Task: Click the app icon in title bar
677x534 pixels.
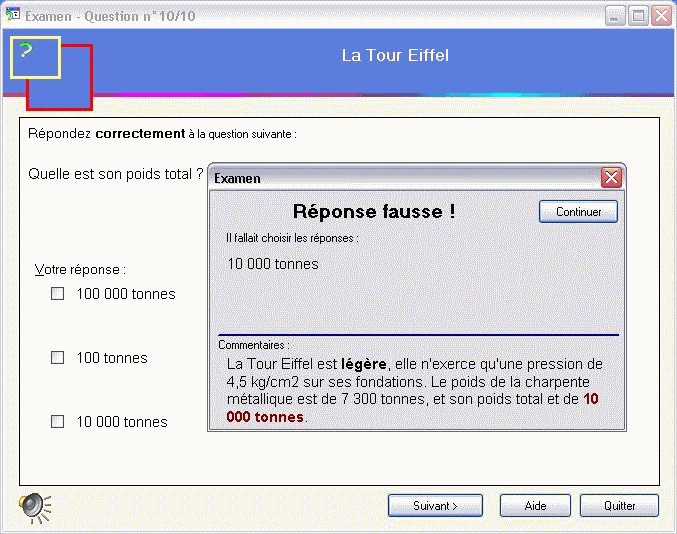Action: [13, 14]
